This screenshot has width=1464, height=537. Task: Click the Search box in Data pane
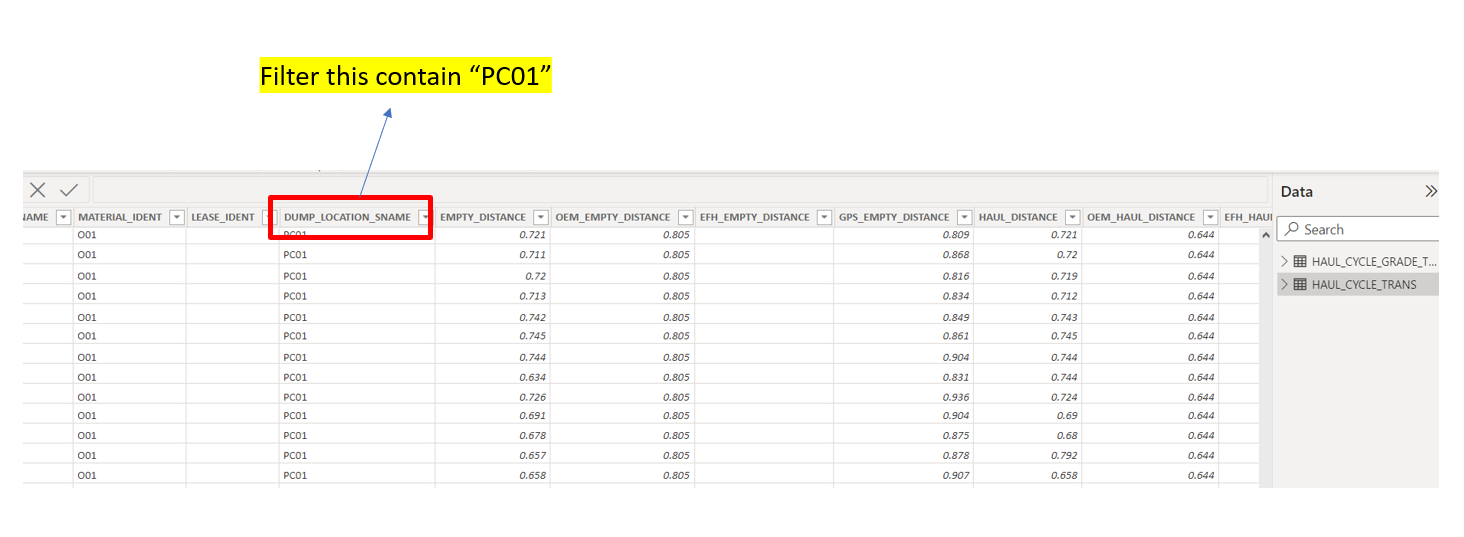[1358, 229]
